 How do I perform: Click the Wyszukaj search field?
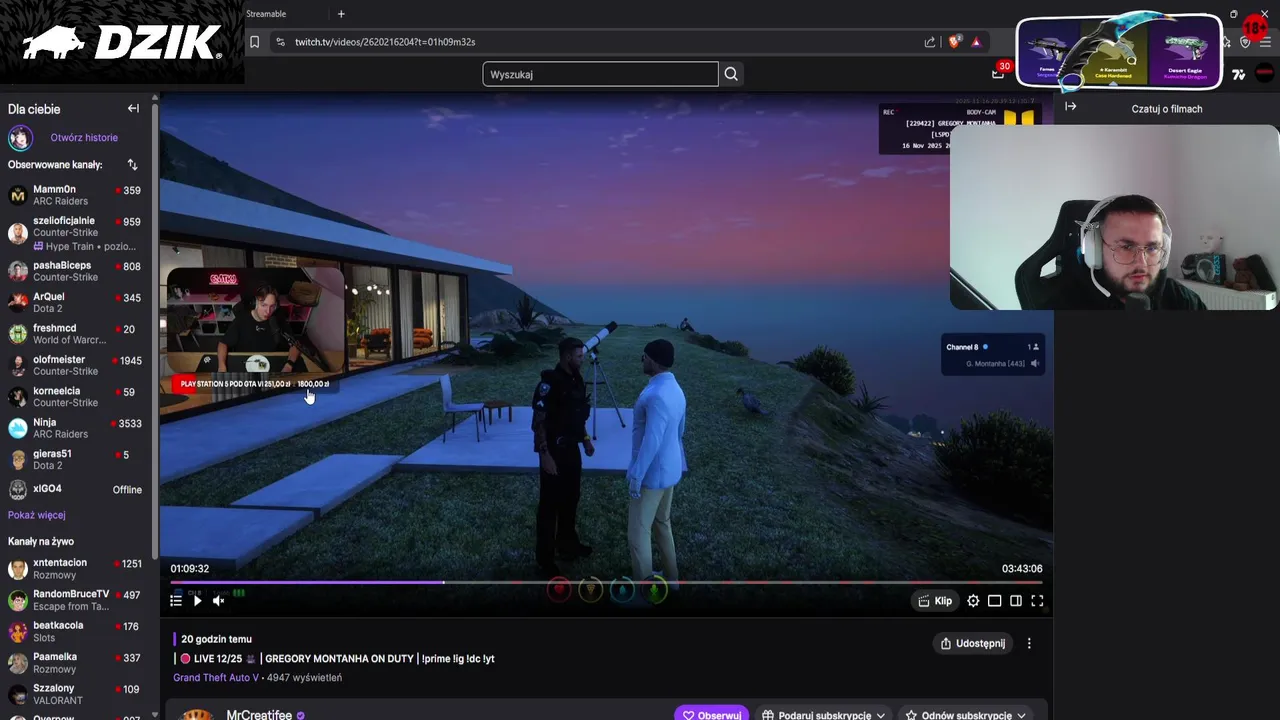coord(600,74)
